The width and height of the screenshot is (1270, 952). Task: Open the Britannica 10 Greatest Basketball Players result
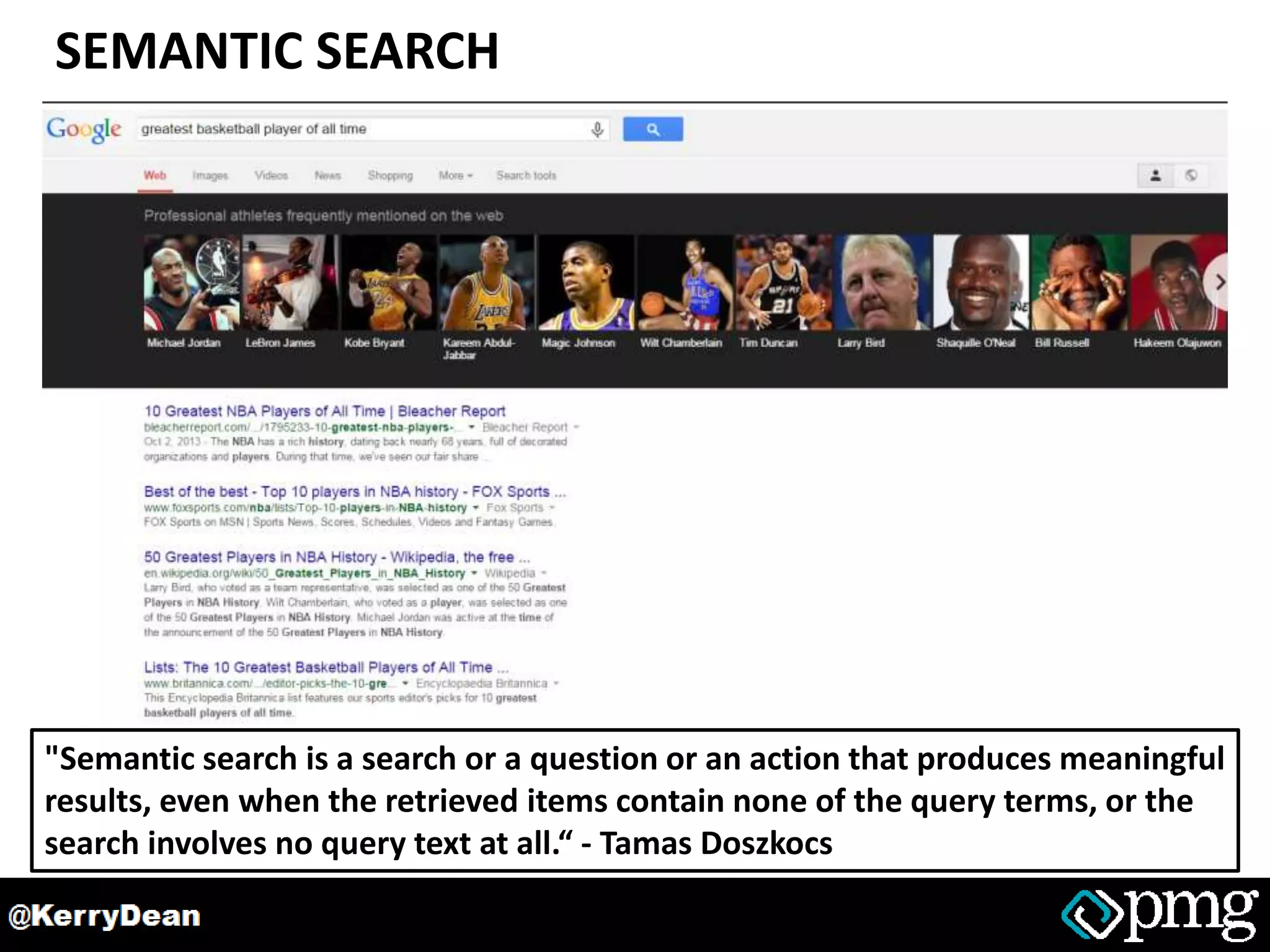(327, 667)
